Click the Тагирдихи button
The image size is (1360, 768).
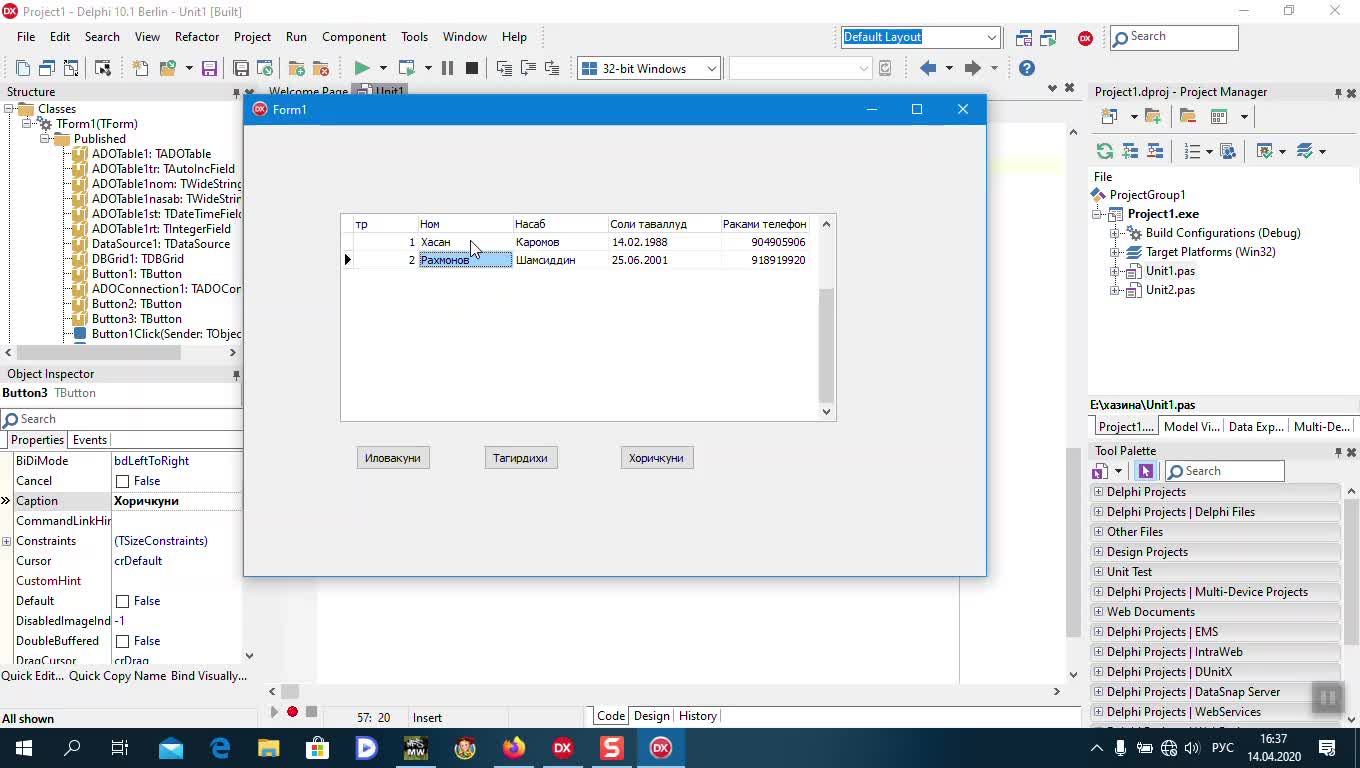[520, 458]
